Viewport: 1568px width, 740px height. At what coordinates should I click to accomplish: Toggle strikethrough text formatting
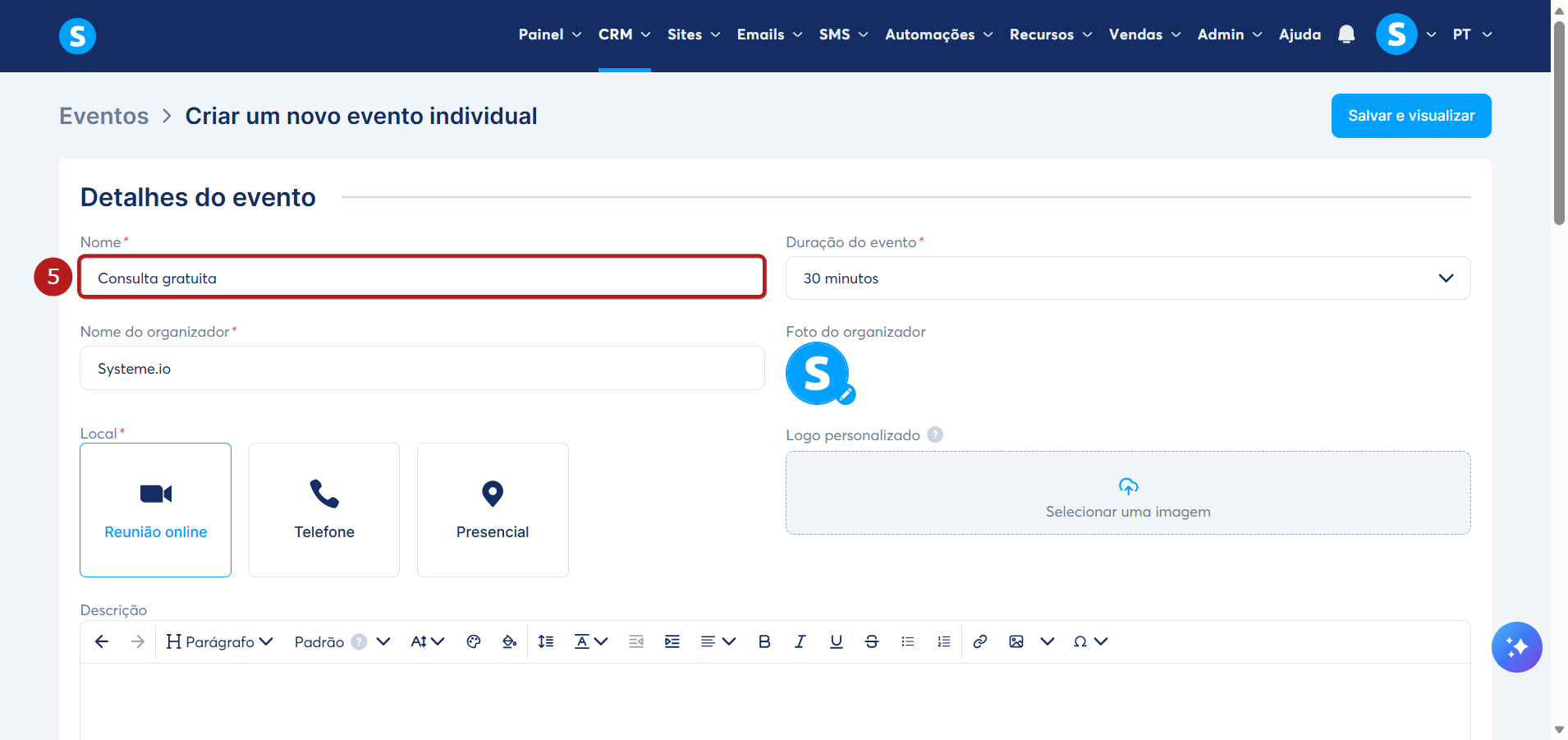pos(872,641)
